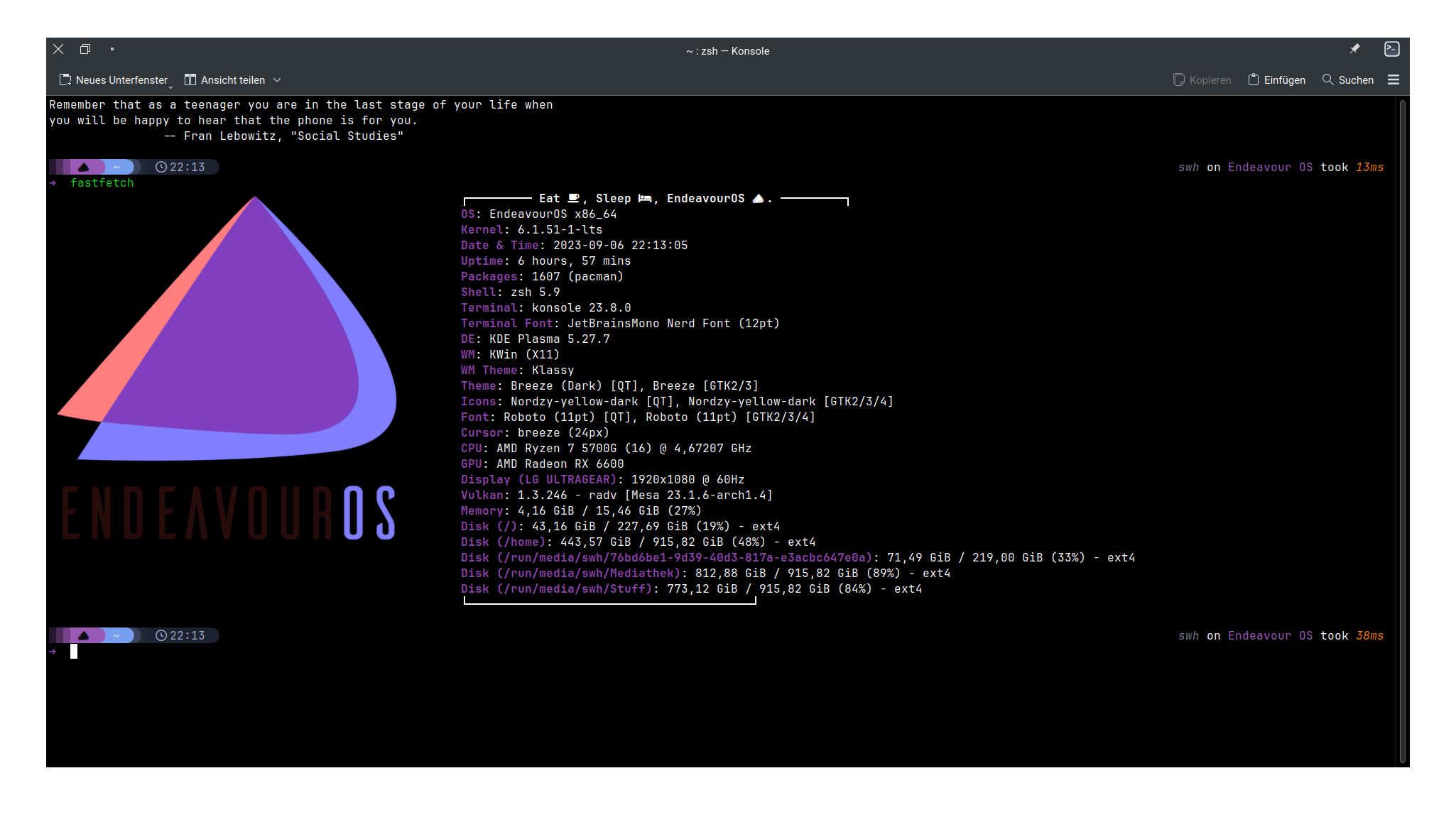Click the 'Shell: zsh 5.9' line

pos(510,292)
